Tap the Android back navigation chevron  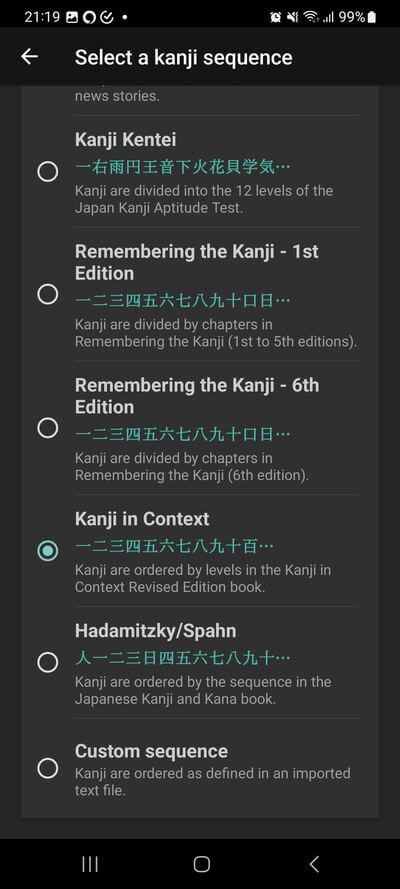314,863
